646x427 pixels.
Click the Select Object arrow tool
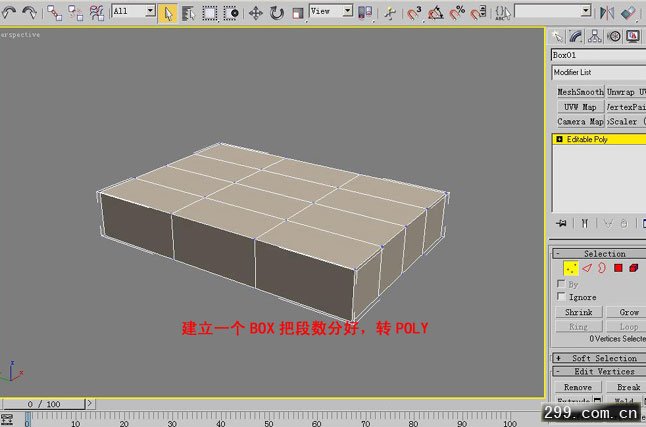click(168, 13)
